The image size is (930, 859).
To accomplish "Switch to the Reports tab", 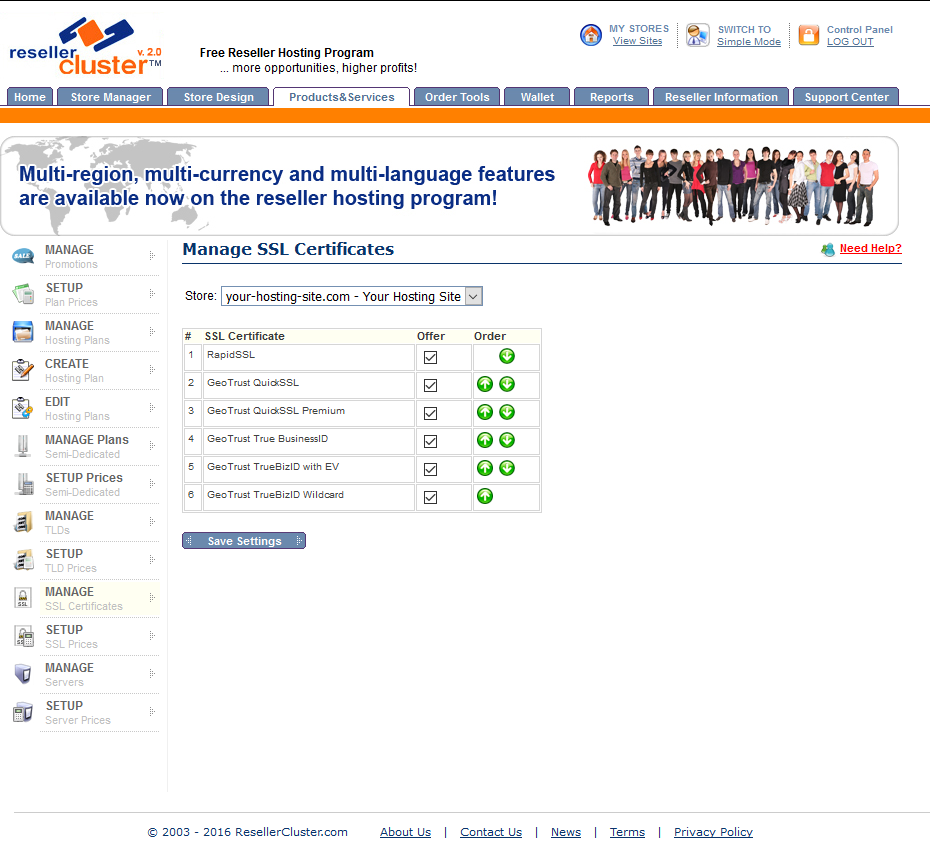I will tap(611, 97).
